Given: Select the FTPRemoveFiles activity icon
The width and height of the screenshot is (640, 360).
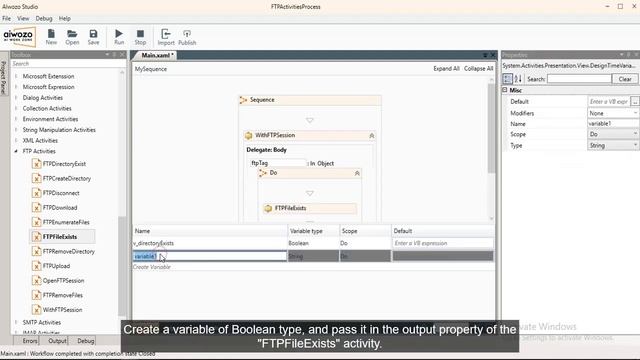Looking at the screenshot, I should [36, 295].
